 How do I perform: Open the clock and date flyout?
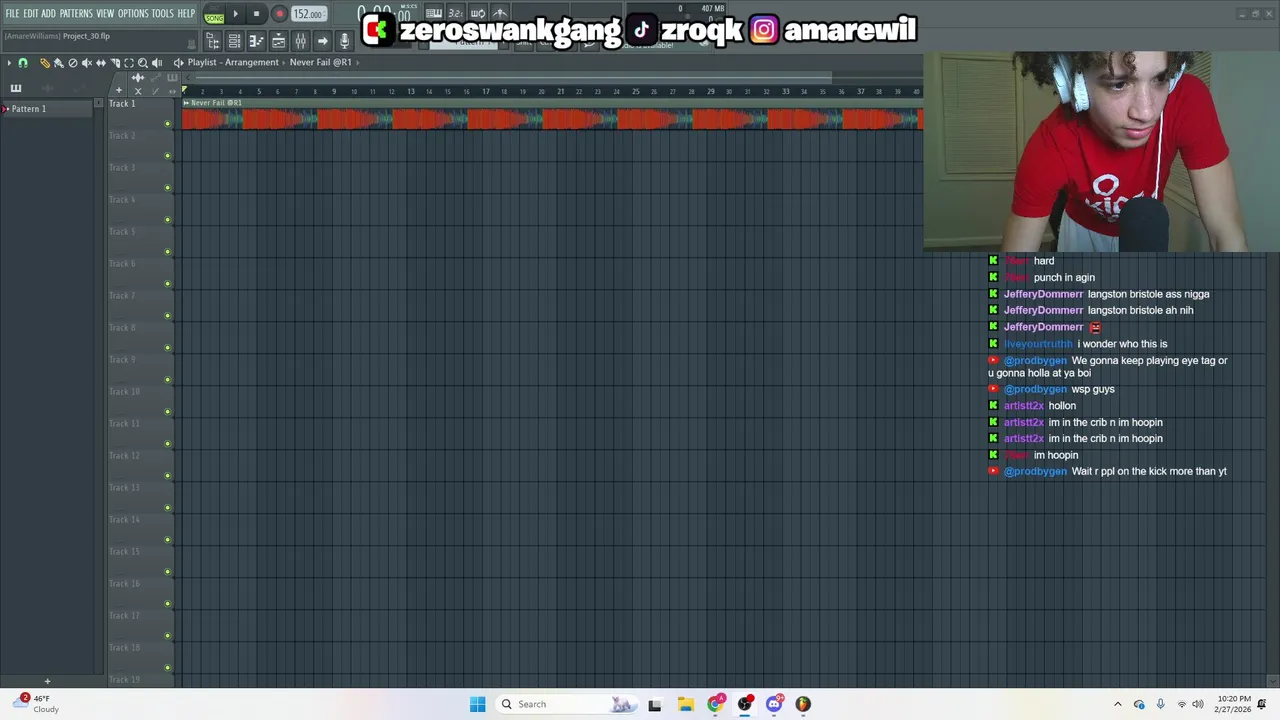1235,704
